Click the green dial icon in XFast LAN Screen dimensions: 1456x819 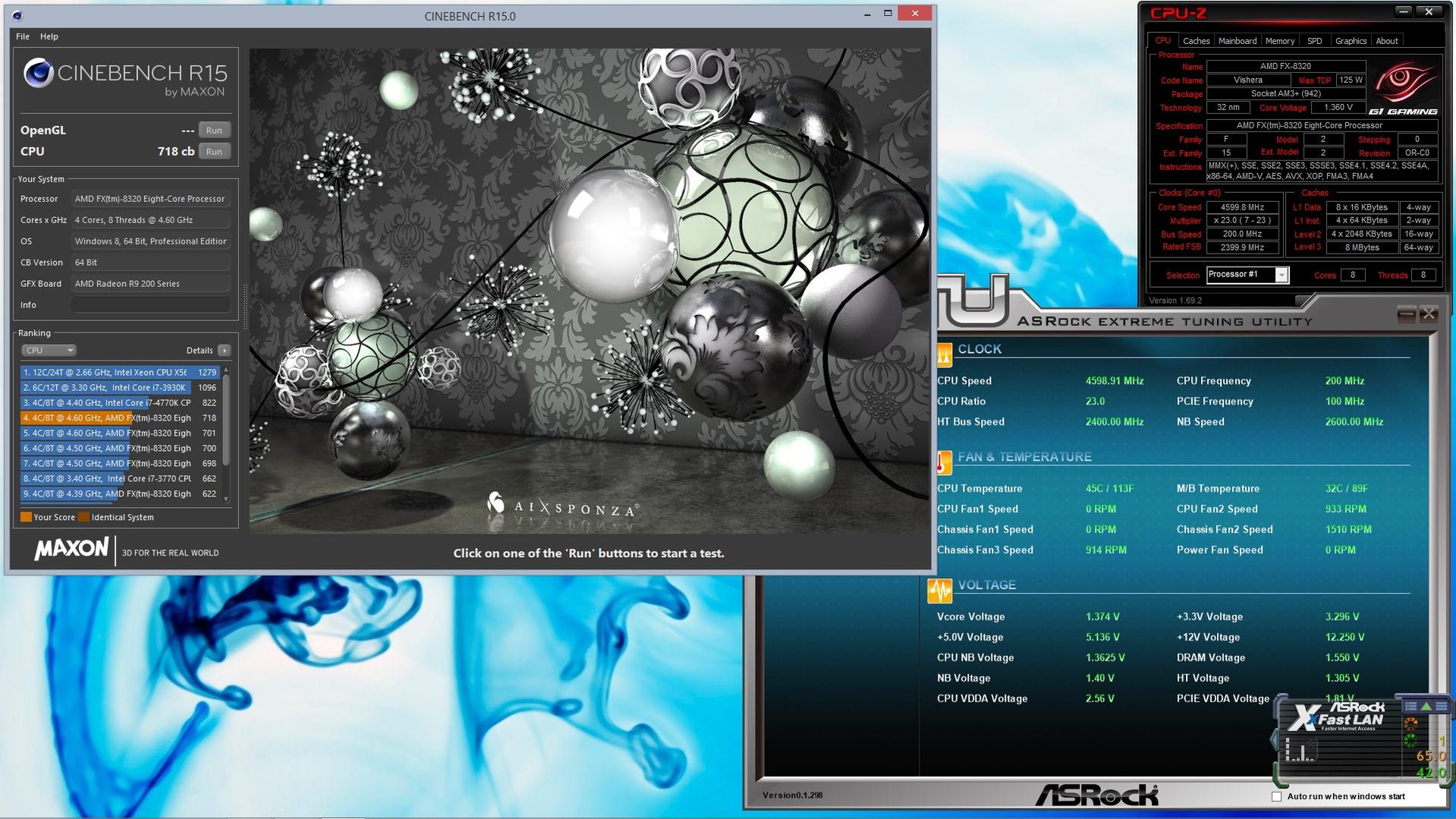pyautogui.click(x=1410, y=741)
